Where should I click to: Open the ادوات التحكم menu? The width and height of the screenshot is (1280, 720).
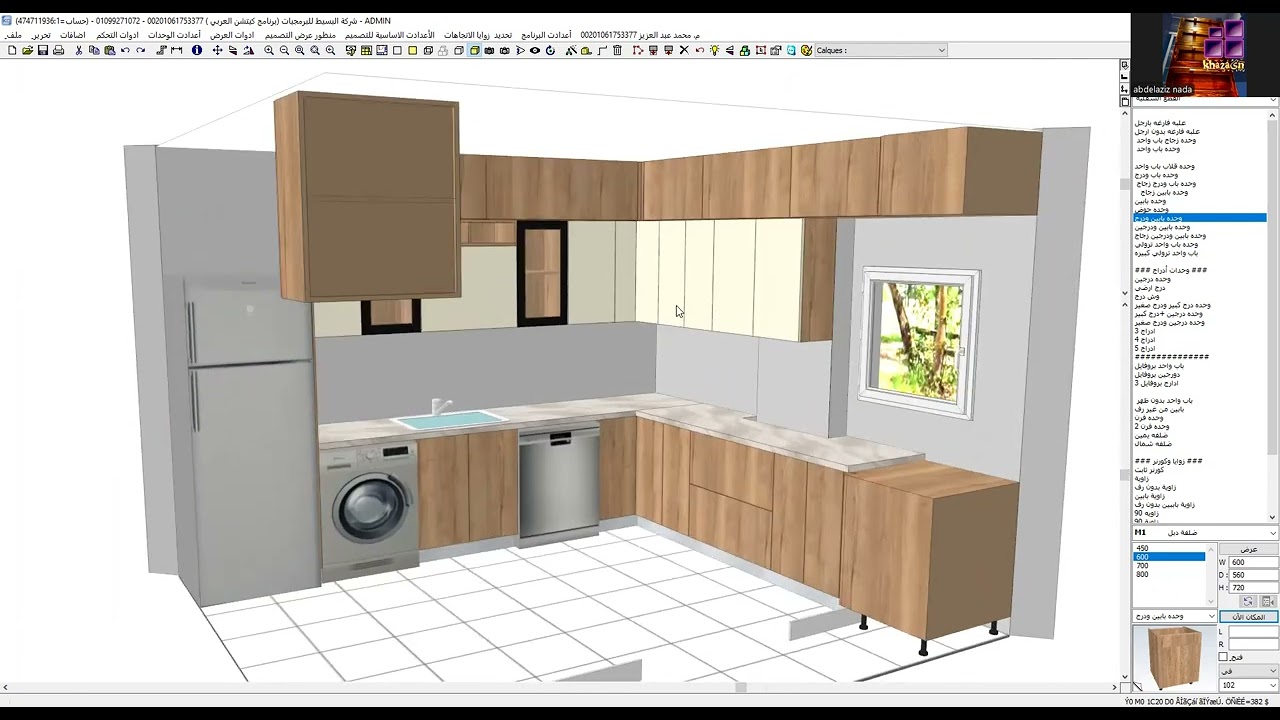click(118, 35)
